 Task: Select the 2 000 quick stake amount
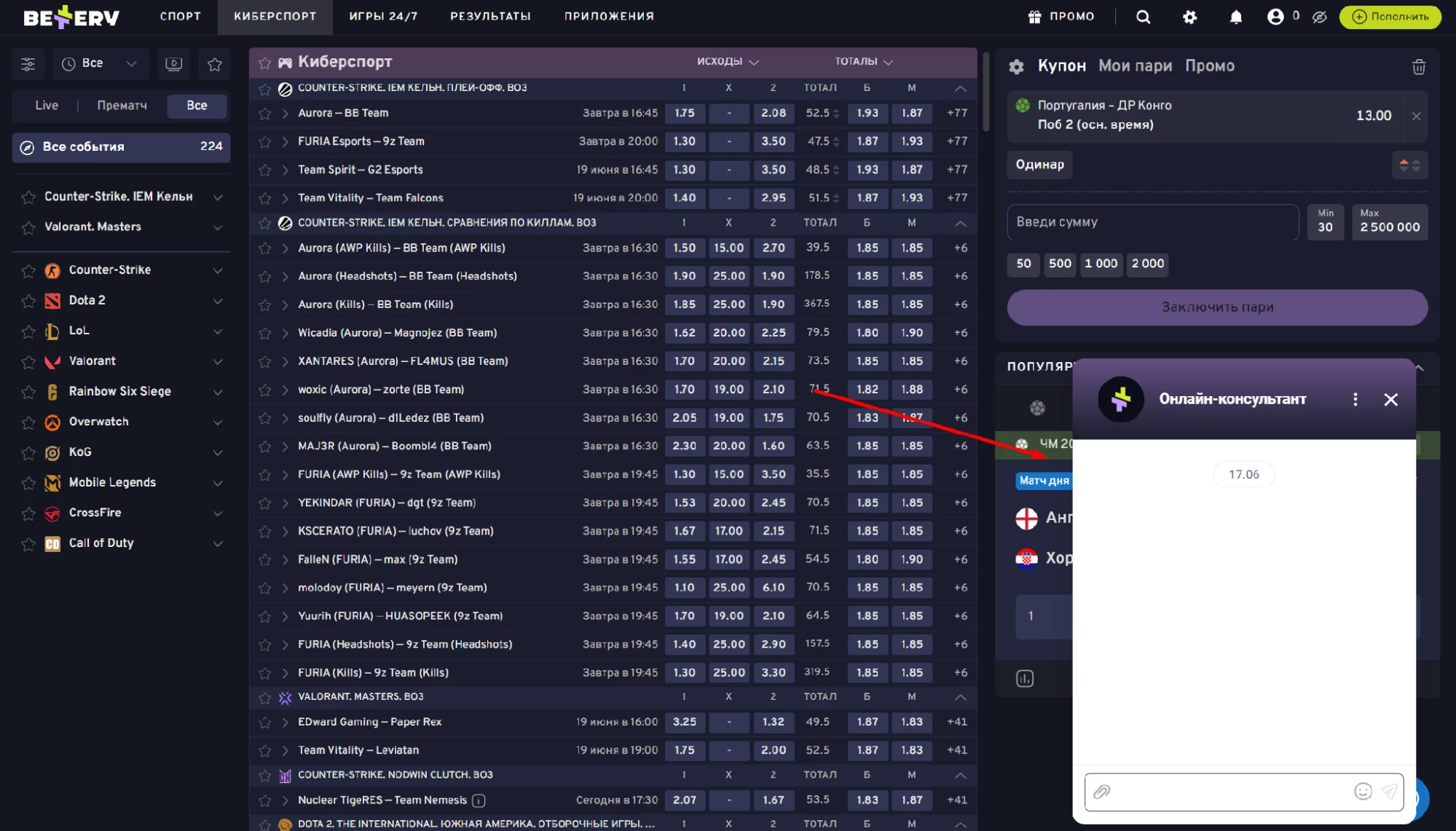coord(1147,264)
